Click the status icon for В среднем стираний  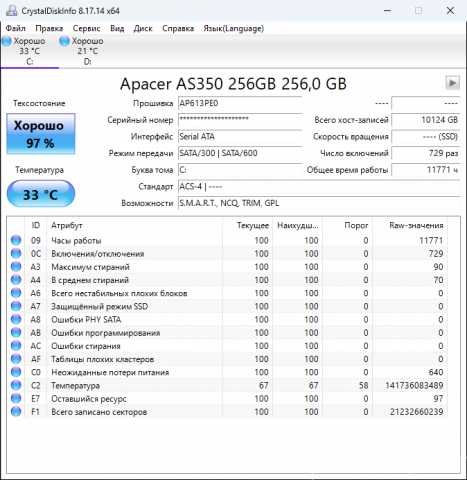tap(16, 280)
